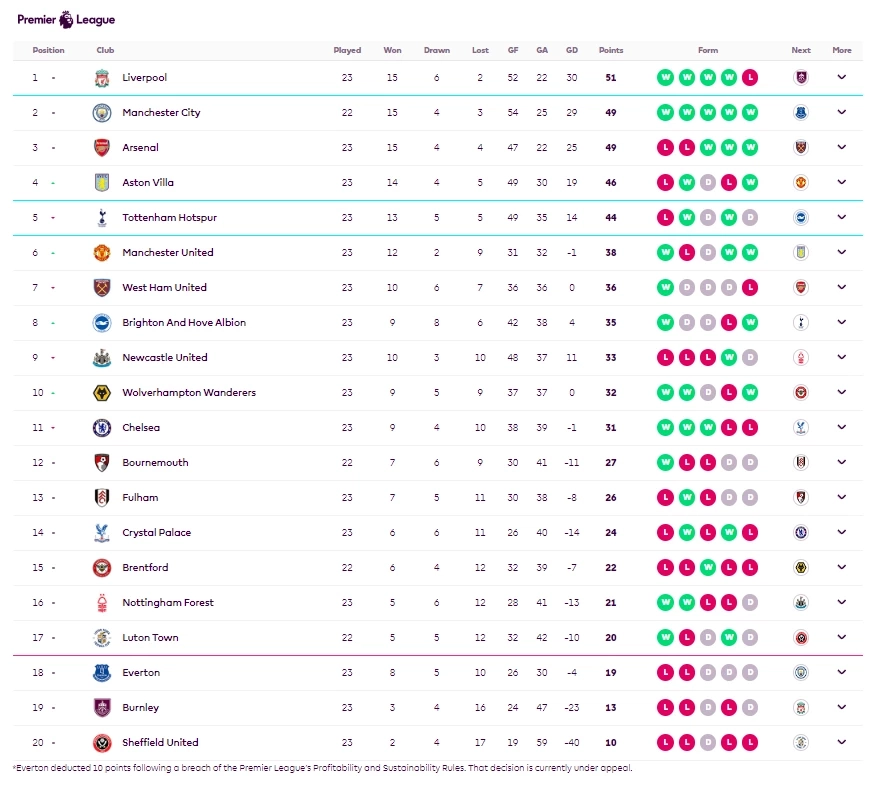
Task: Click the Arsenal club crest
Action: (x=101, y=148)
